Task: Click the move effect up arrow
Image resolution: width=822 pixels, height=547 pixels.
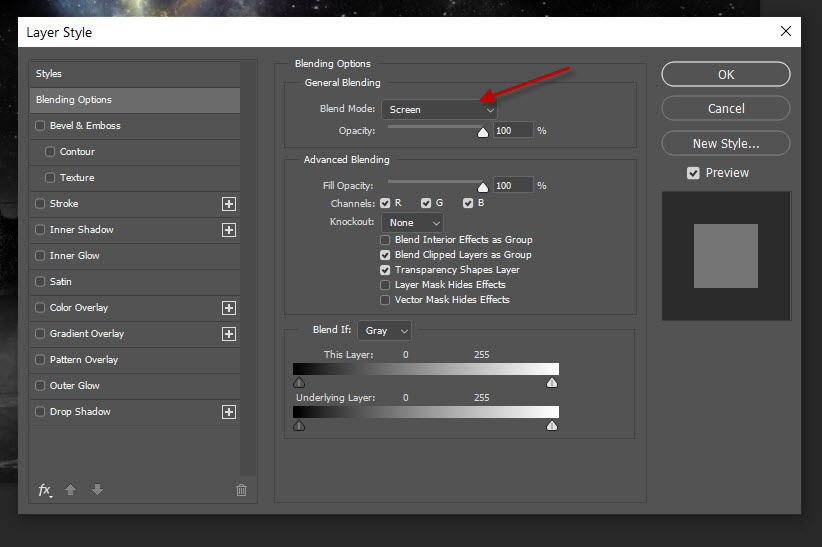Action: pos(71,490)
